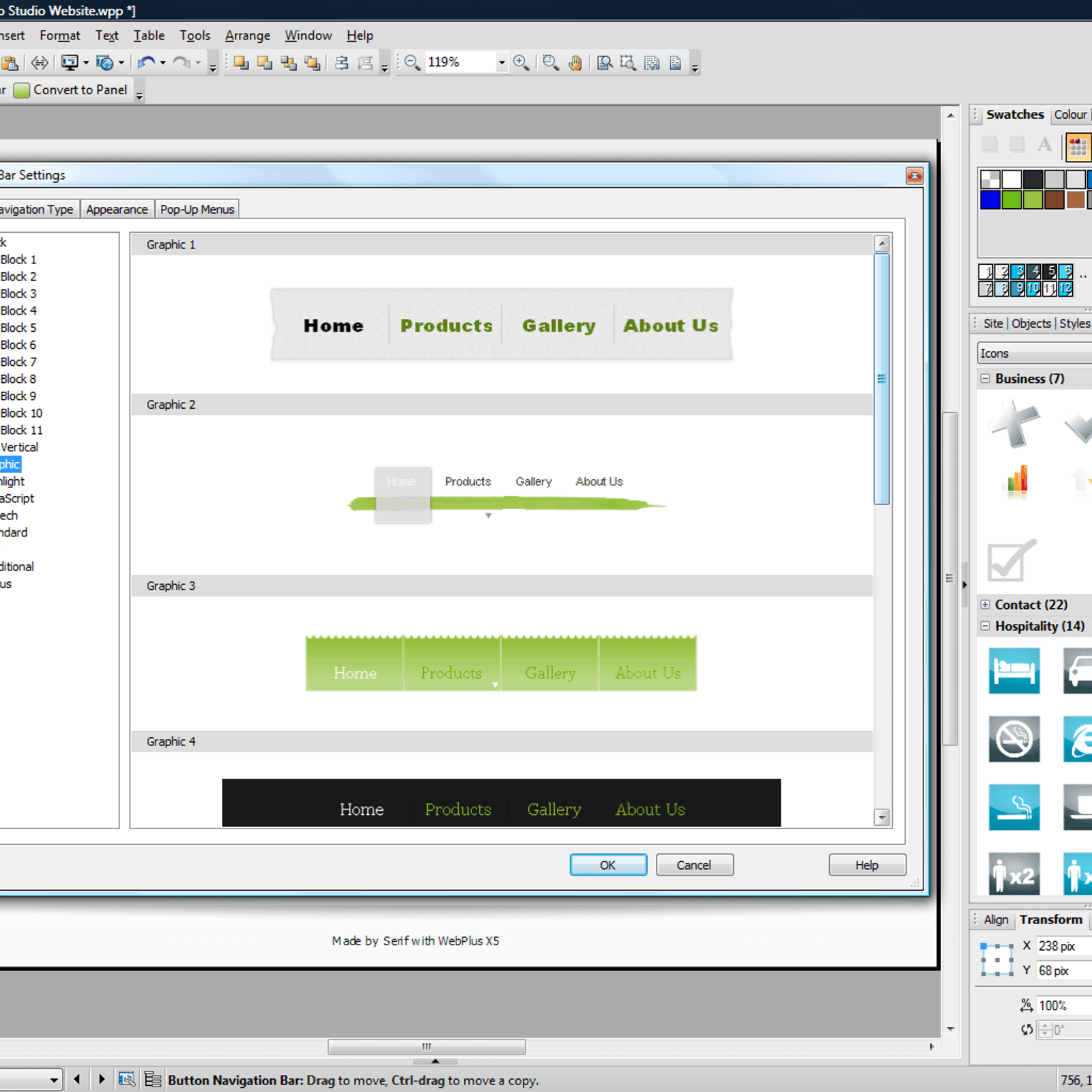Click the checkbox tick business icon

[x=1011, y=560]
